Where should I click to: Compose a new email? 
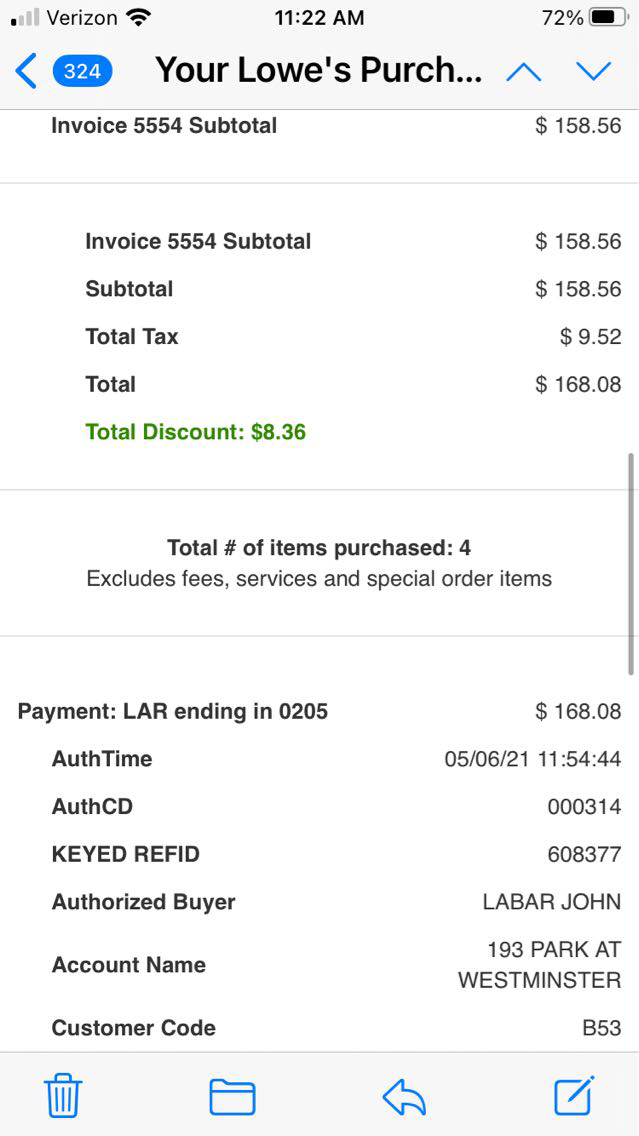pos(575,1096)
